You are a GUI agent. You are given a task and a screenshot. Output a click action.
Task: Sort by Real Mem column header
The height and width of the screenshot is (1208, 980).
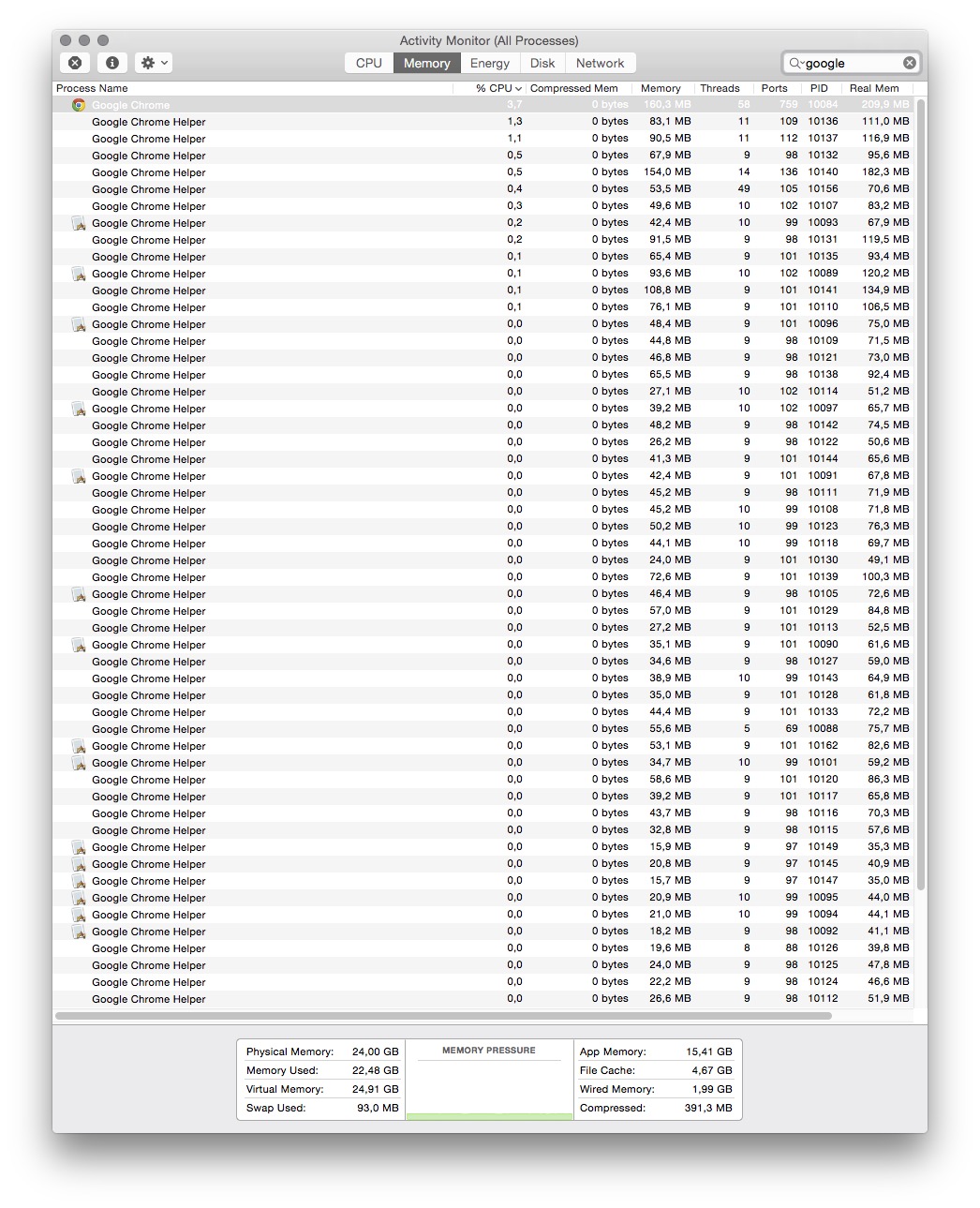[x=876, y=88]
